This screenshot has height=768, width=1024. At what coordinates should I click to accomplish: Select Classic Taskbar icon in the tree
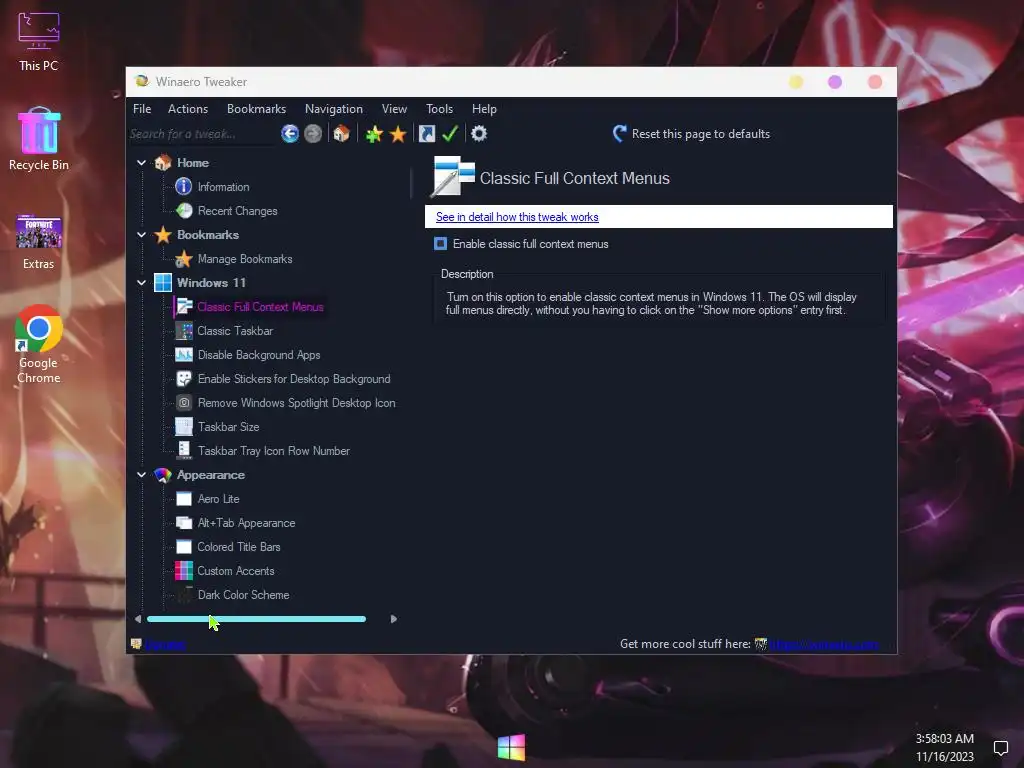coord(184,330)
